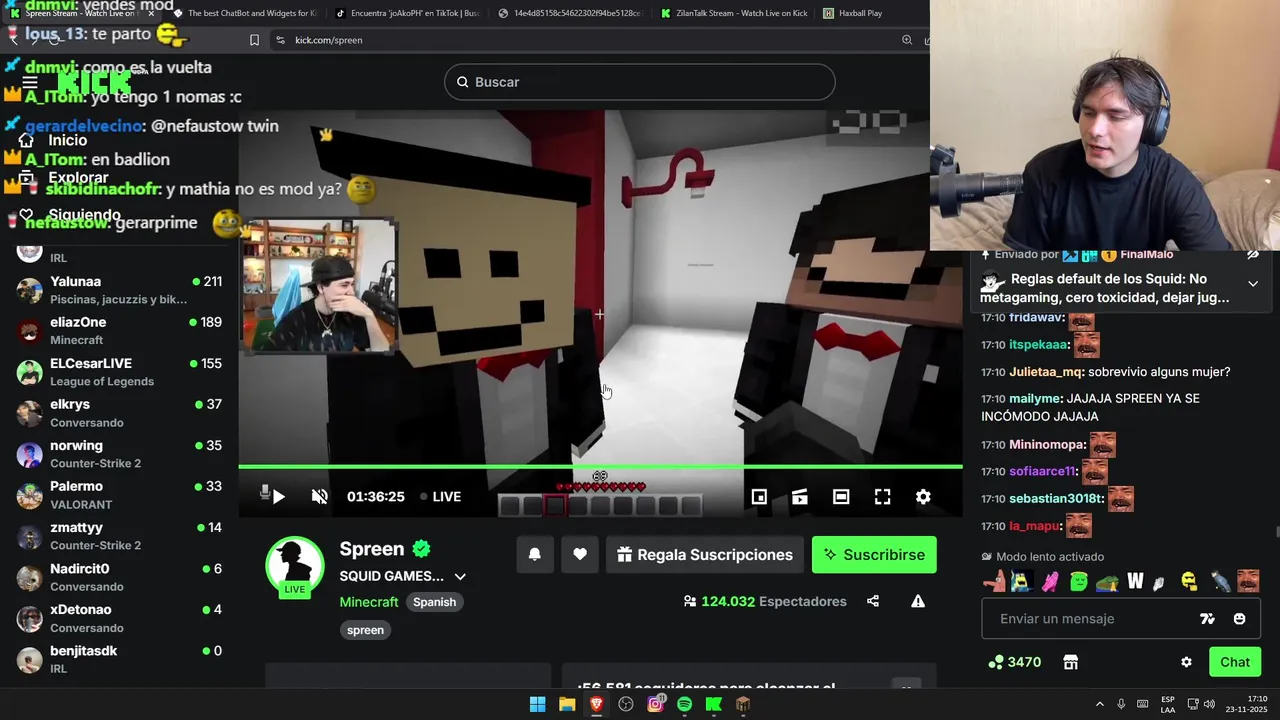Insert the yellow sunglasses emoji emote

click(x=1189, y=581)
